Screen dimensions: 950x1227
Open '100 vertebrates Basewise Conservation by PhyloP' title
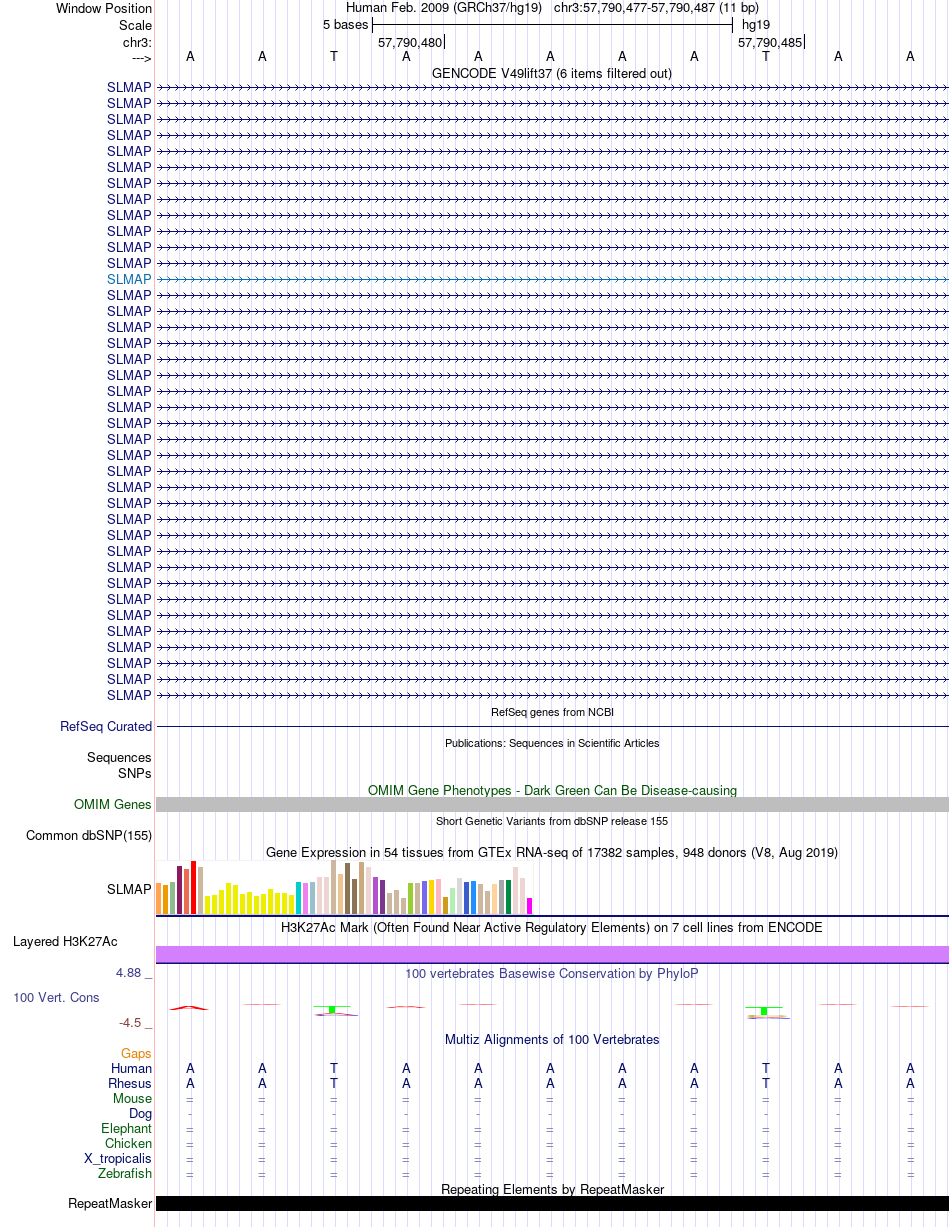[552, 973]
